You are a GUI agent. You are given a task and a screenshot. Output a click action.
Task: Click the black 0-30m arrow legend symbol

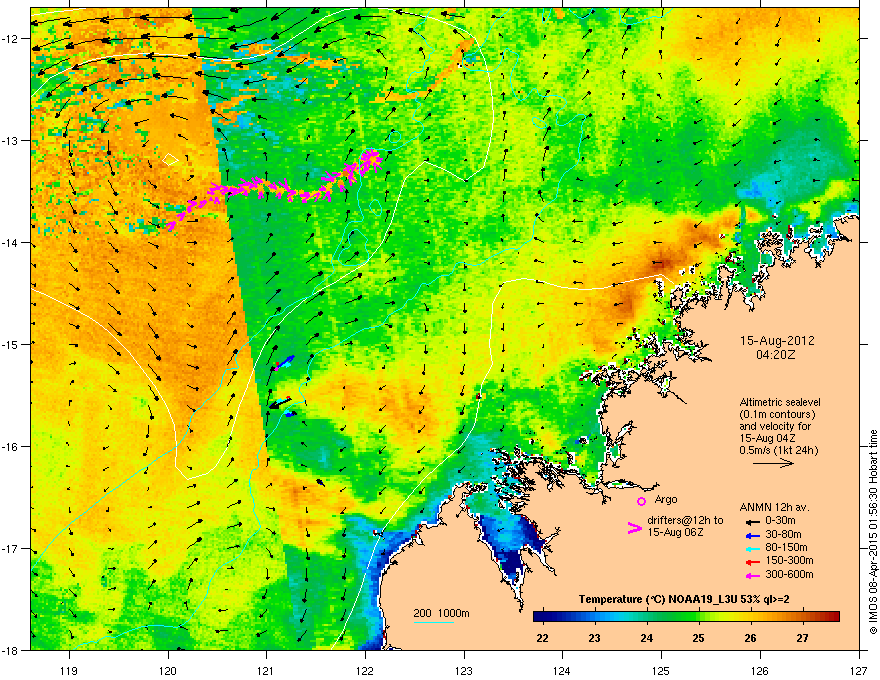click(x=751, y=521)
